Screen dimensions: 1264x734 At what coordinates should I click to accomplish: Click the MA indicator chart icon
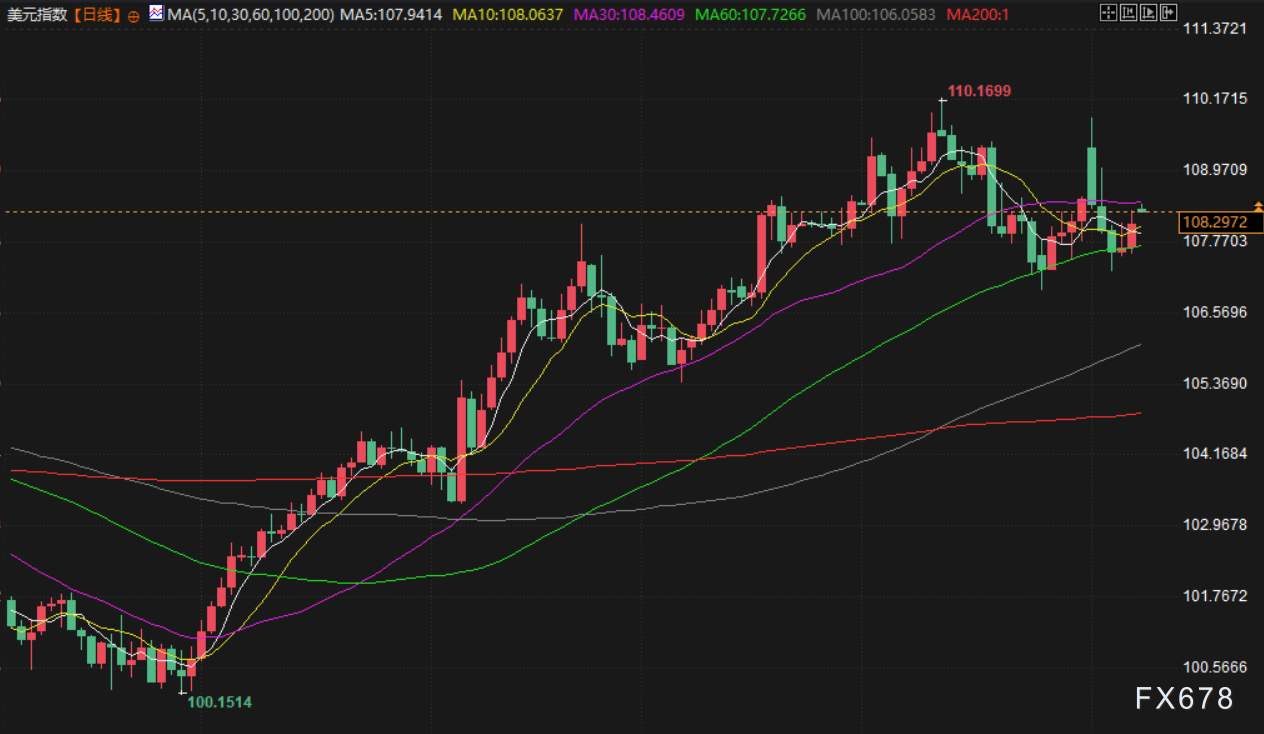click(x=156, y=14)
